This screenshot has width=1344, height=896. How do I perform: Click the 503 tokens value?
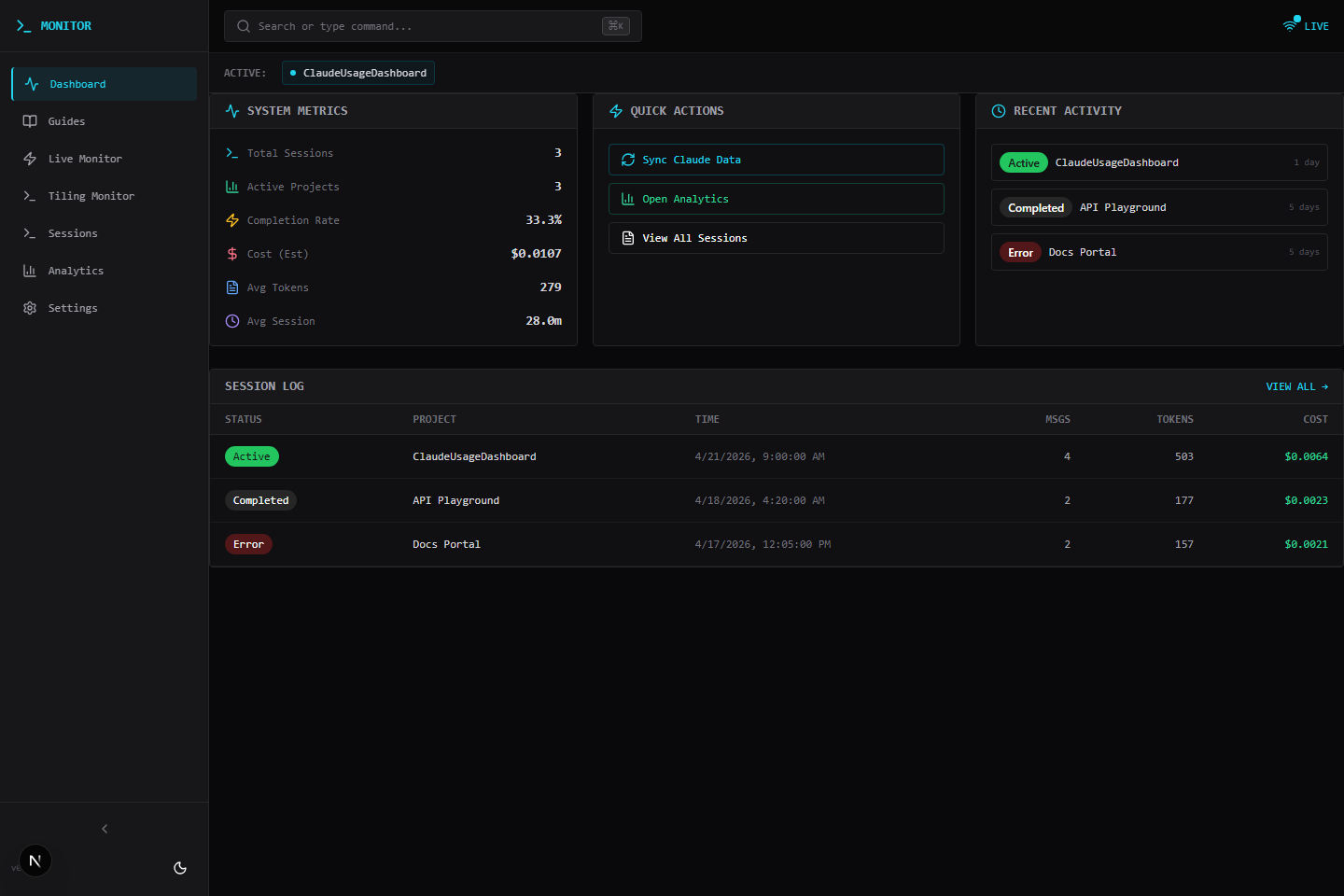(1183, 456)
